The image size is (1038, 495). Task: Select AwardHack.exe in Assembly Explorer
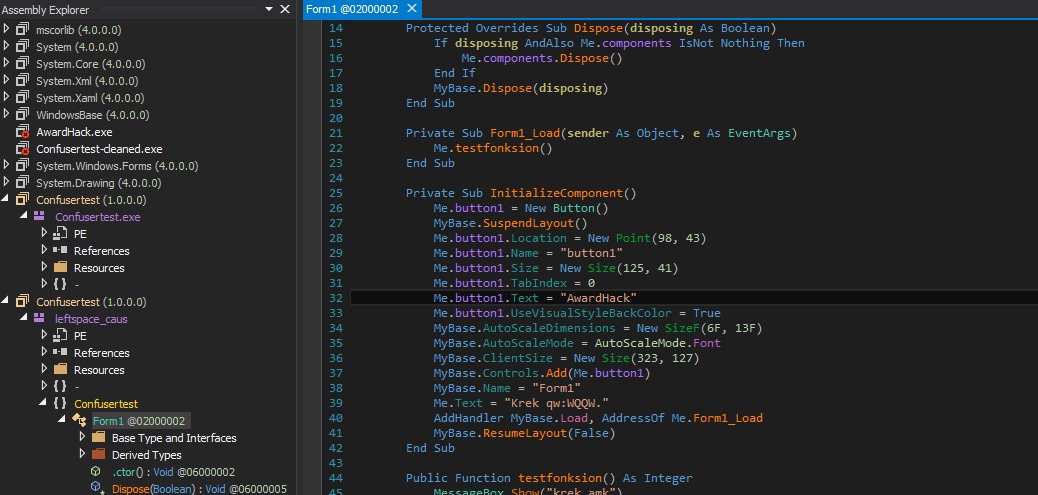click(74, 132)
